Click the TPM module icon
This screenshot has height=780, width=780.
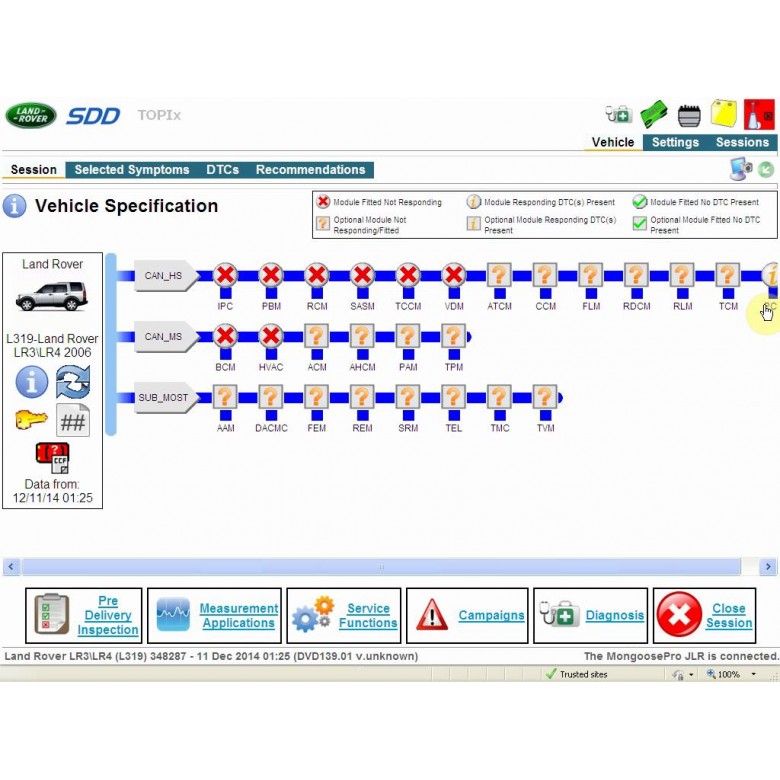coord(454,336)
